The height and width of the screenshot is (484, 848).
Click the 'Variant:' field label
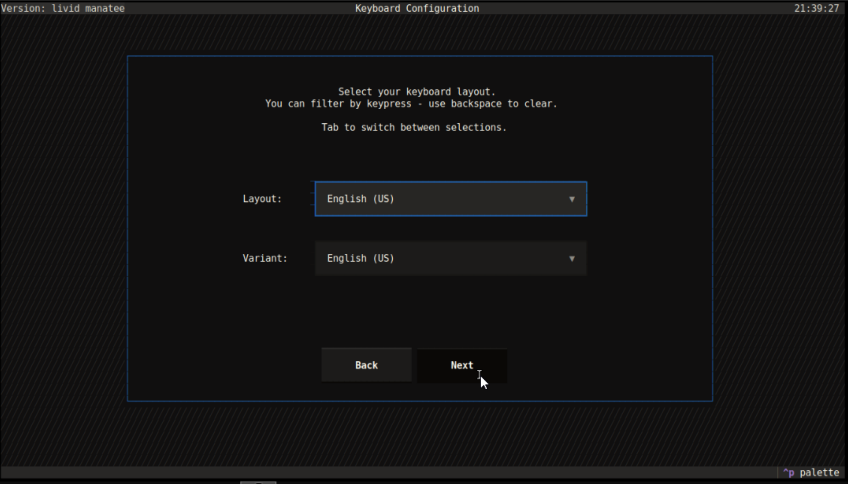tap(265, 259)
